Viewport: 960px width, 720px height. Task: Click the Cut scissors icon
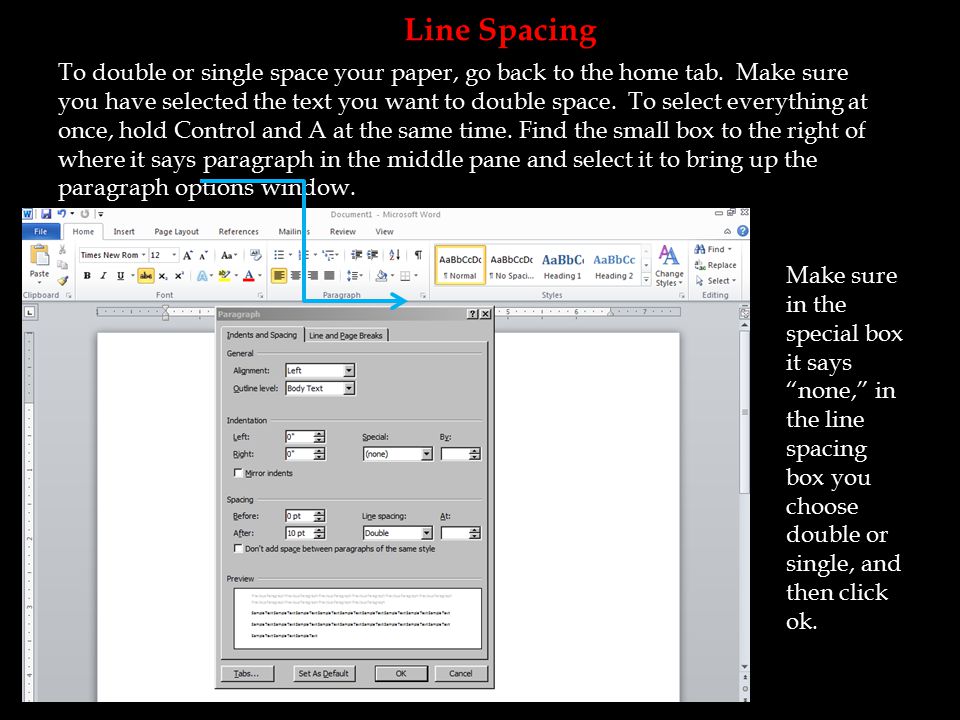click(62, 250)
